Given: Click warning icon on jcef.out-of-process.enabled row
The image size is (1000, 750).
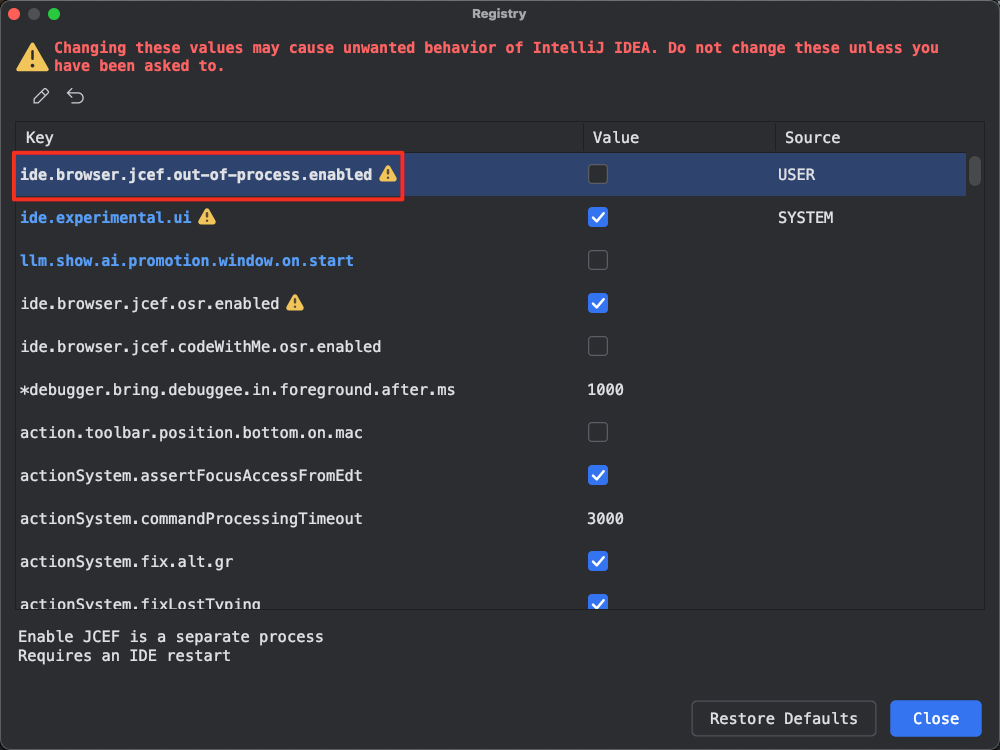Looking at the screenshot, I should 388,174.
